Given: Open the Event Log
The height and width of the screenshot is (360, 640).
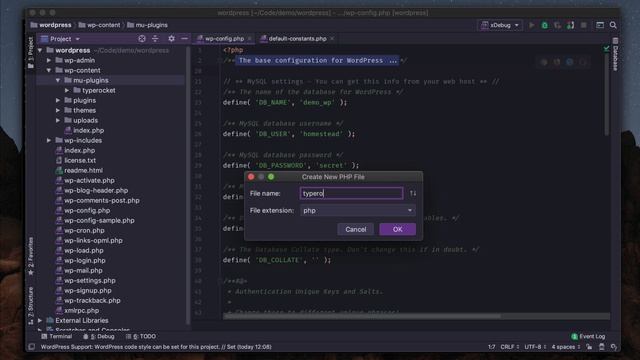Looking at the screenshot, I should pos(588,337).
